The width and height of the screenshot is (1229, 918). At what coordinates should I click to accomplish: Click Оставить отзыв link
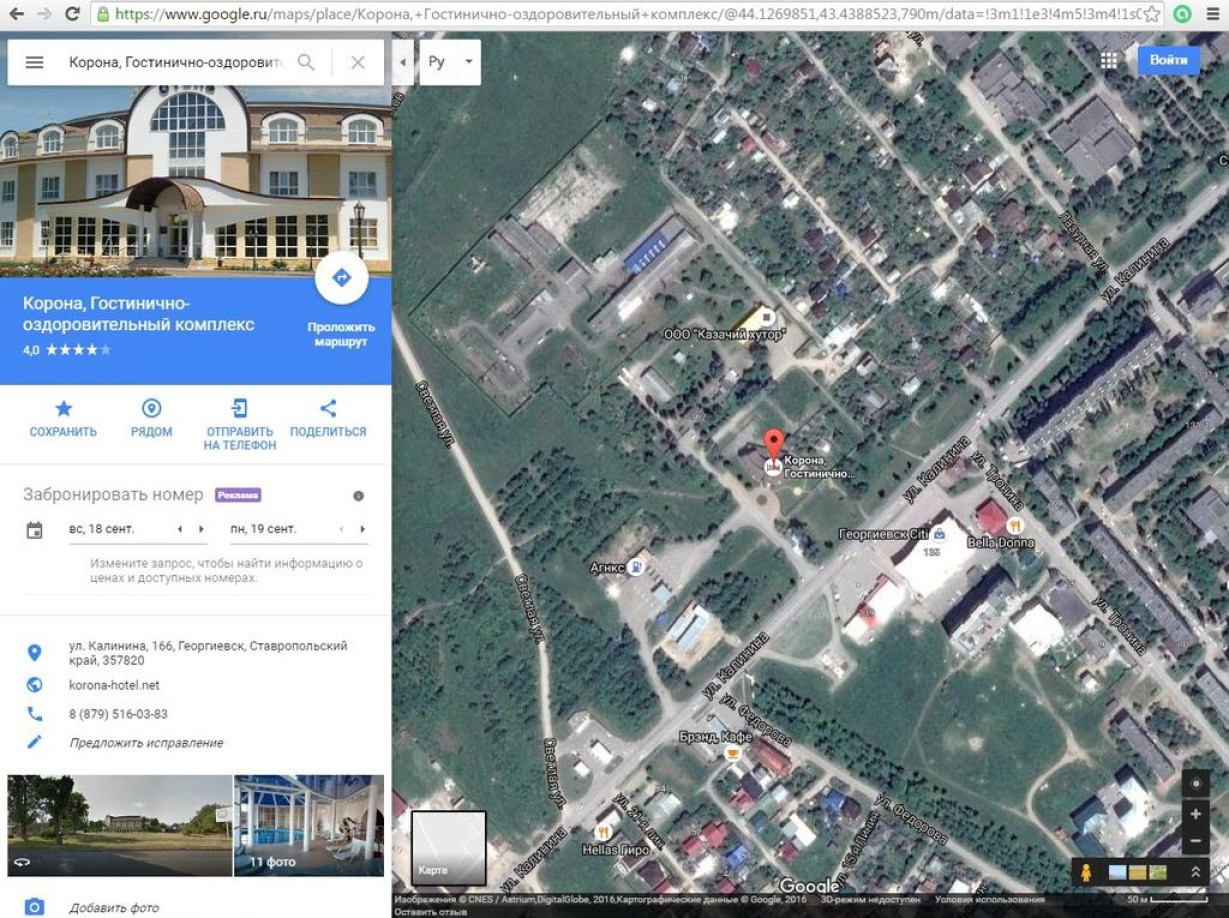pos(429,912)
